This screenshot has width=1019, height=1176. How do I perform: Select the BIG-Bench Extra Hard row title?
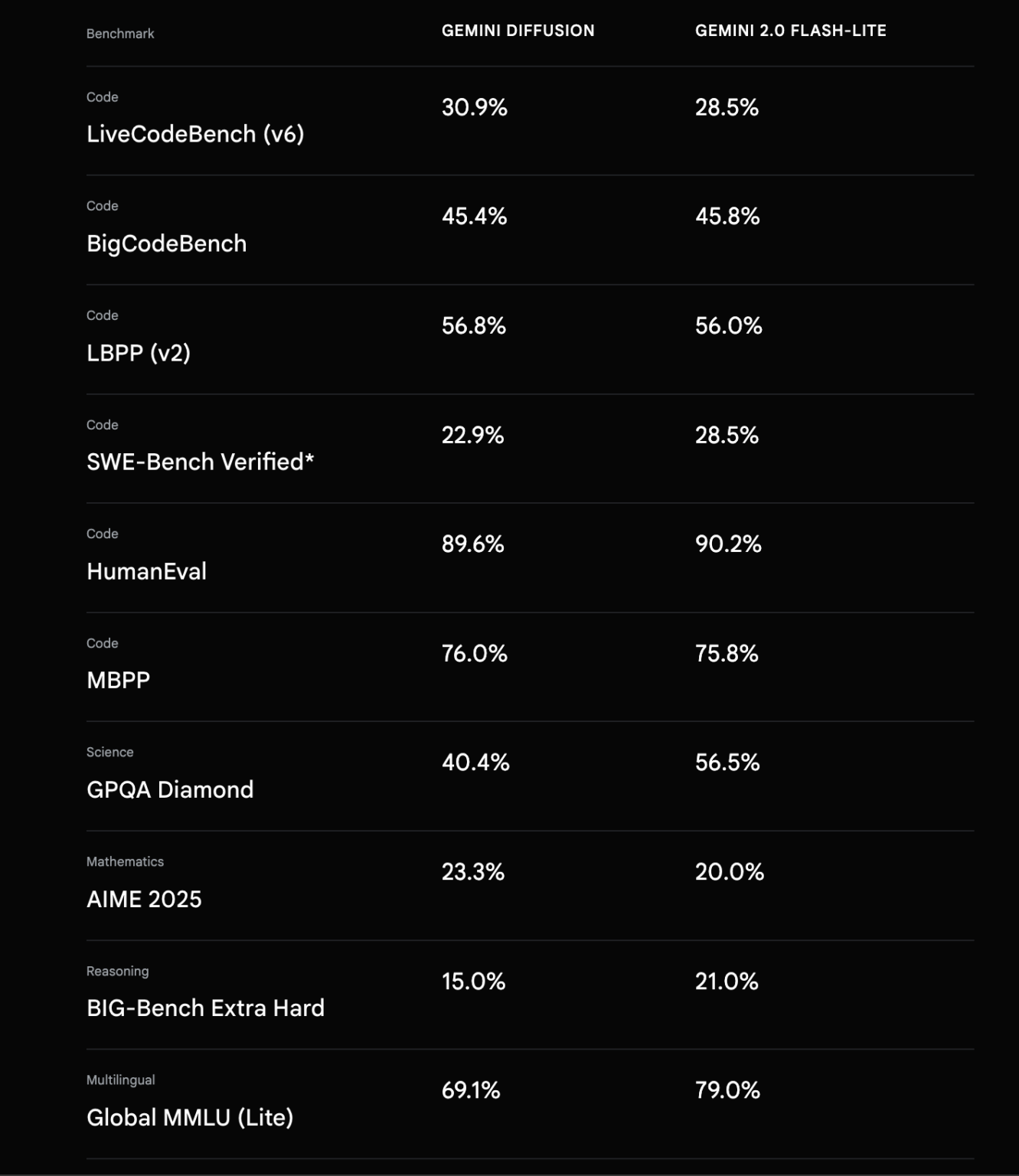click(205, 1008)
